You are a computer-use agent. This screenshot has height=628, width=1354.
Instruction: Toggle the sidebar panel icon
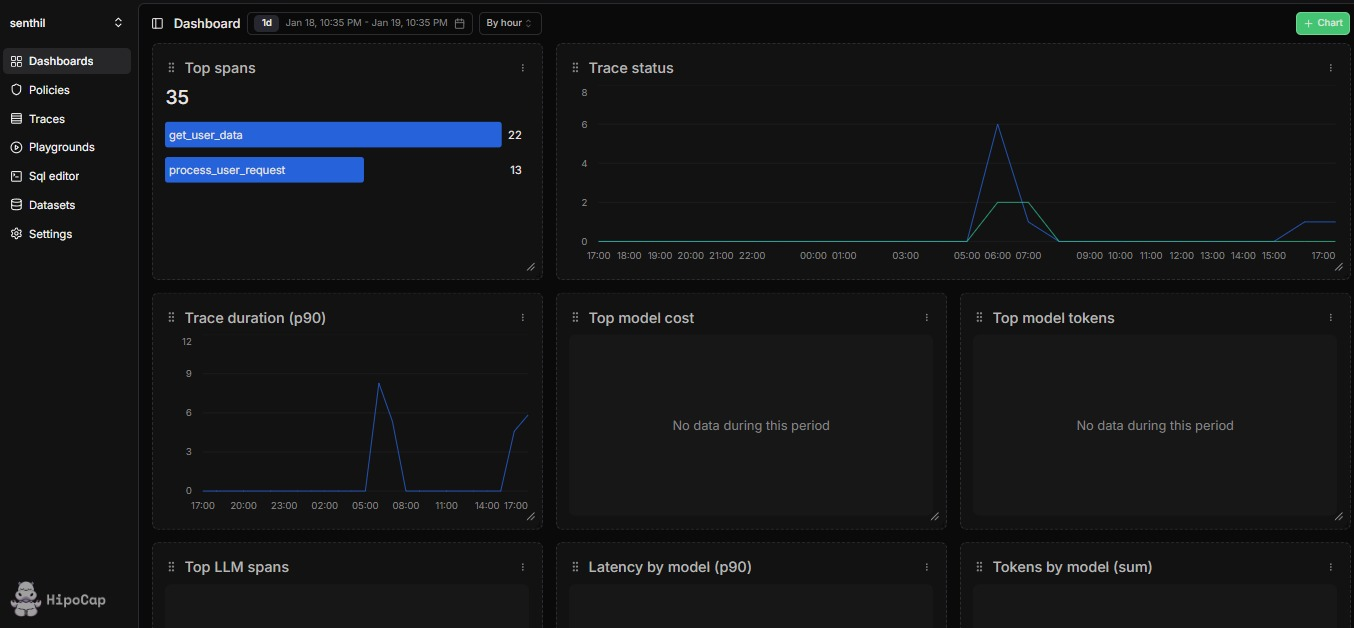click(158, 23)
